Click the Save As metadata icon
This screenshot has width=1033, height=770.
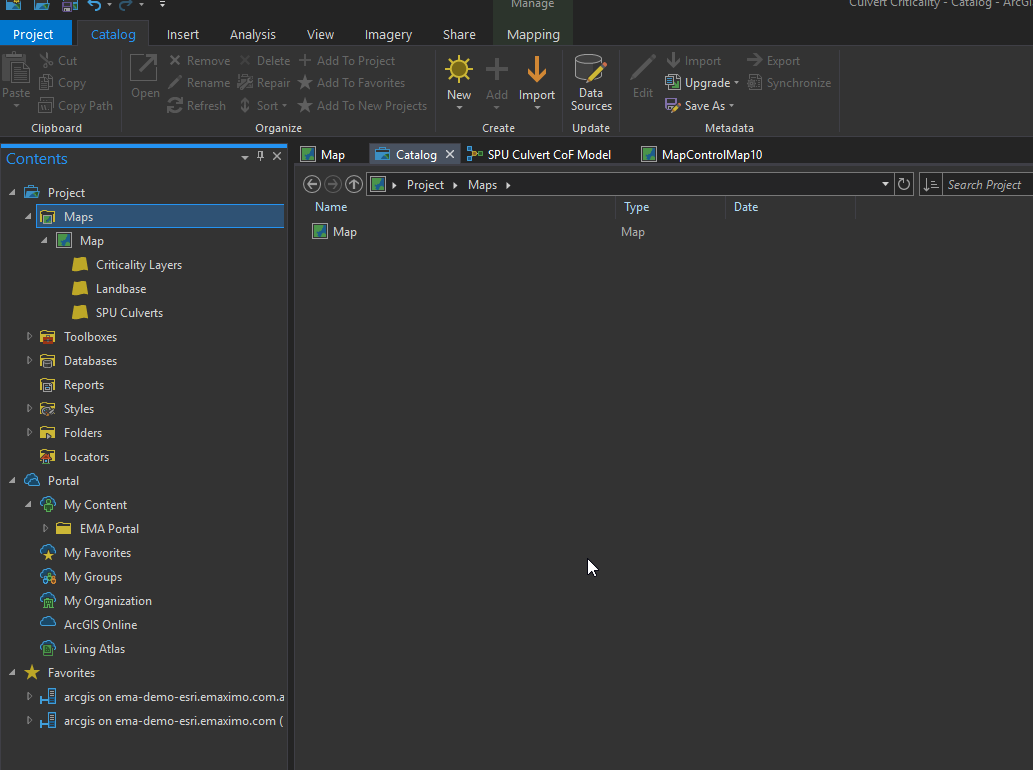click(x=673, y=105)
